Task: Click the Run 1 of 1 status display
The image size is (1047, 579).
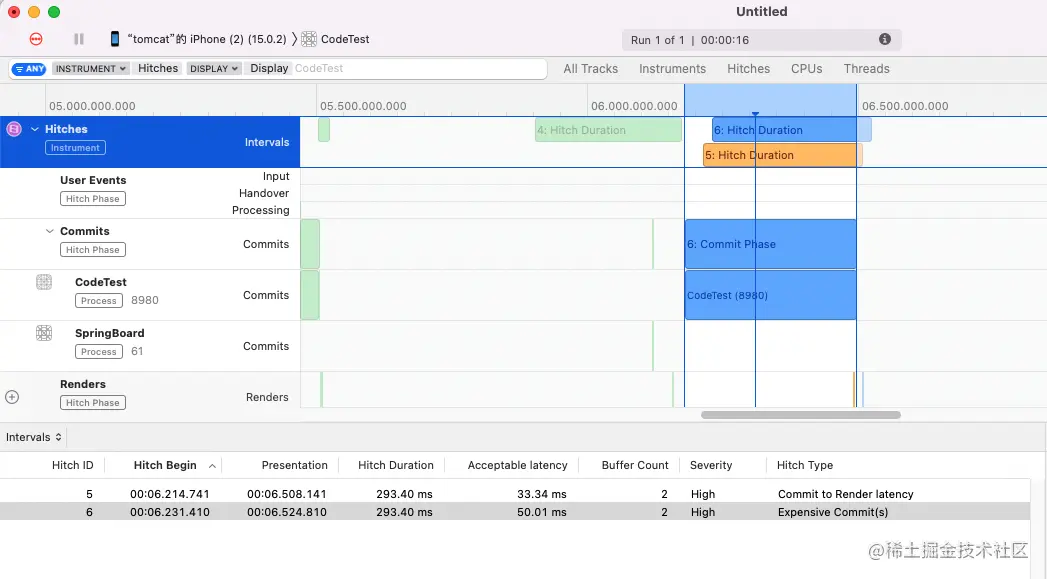Action: click(761, 40)
